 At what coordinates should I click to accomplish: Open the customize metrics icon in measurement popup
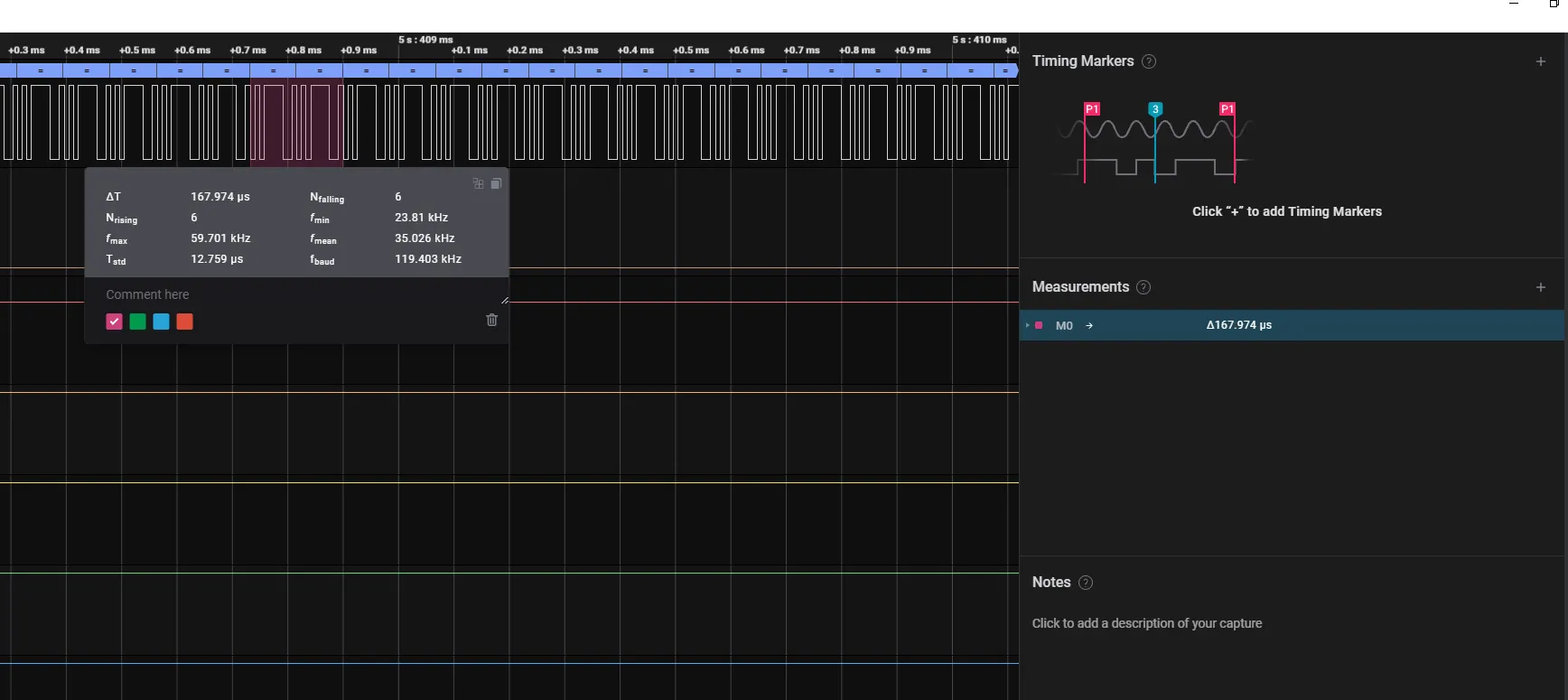tap(478, 183)
